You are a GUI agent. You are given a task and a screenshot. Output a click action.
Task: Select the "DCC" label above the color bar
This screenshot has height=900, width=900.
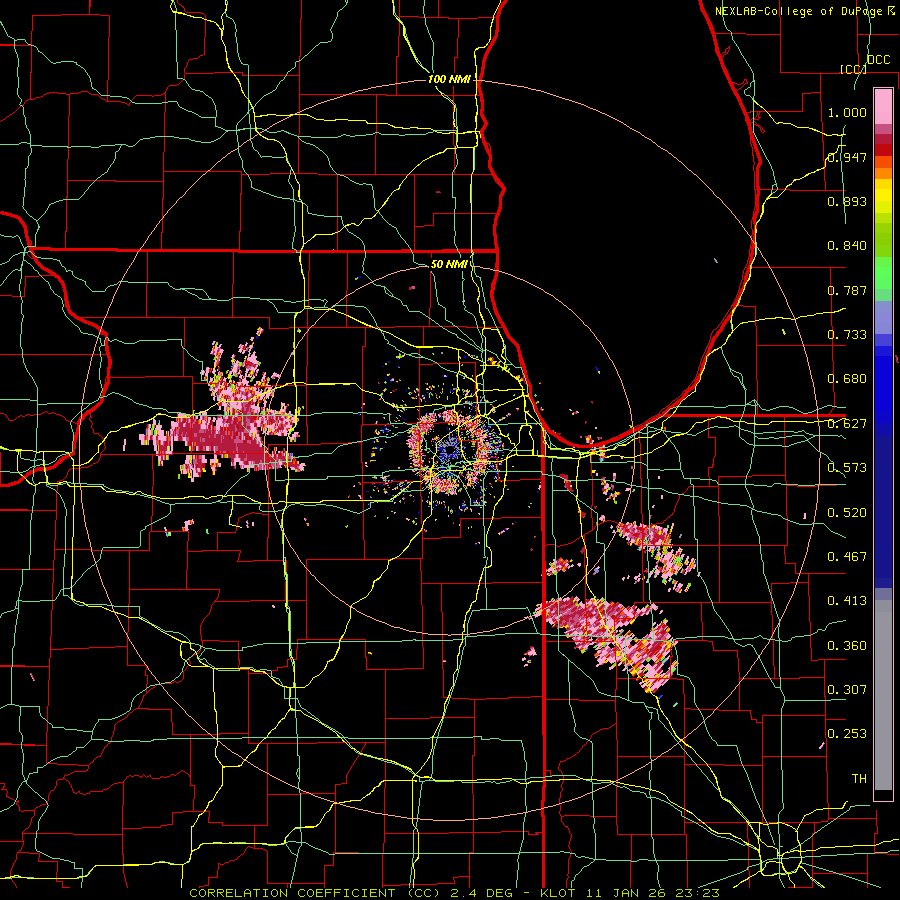pos(878,60)
